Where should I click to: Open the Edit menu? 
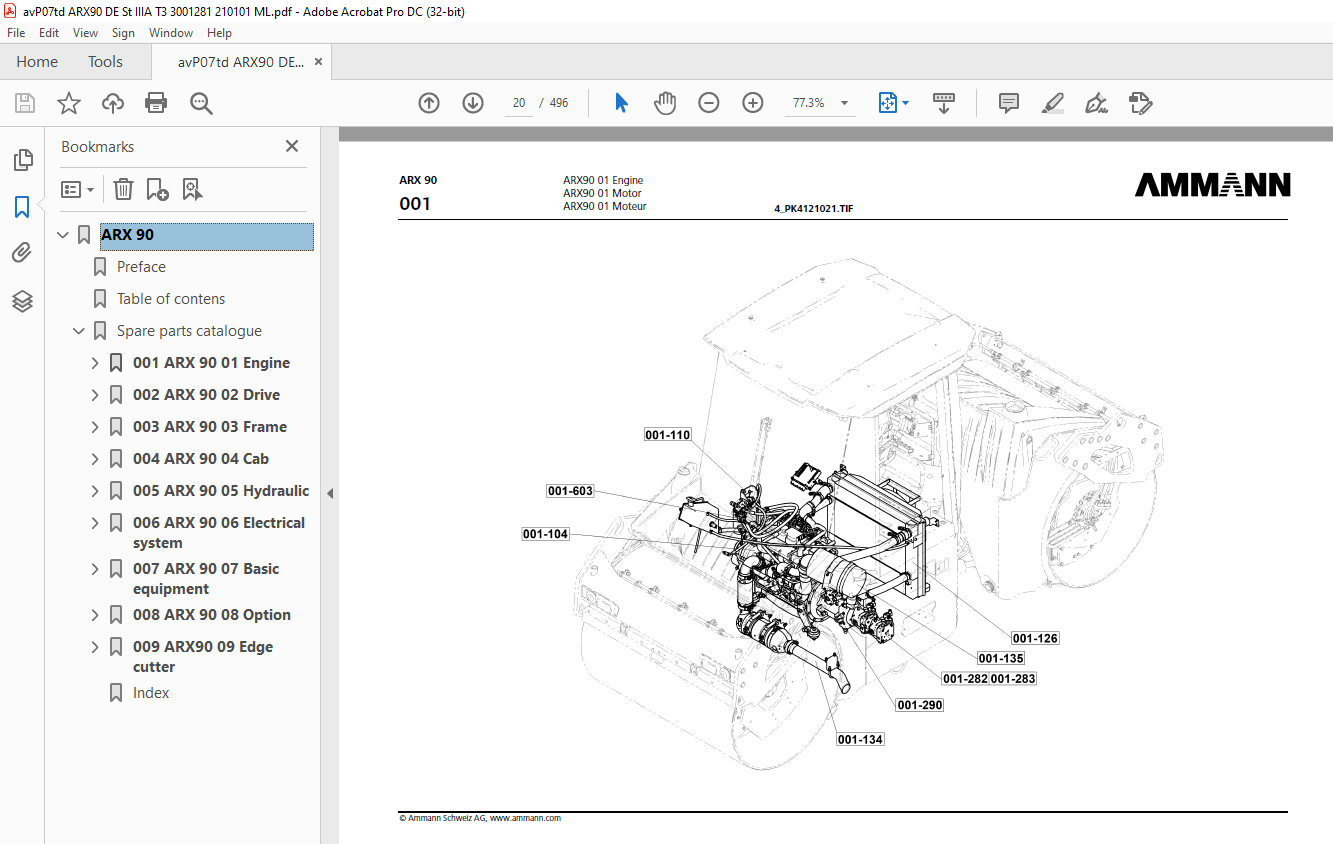click(x=49, y=33)
